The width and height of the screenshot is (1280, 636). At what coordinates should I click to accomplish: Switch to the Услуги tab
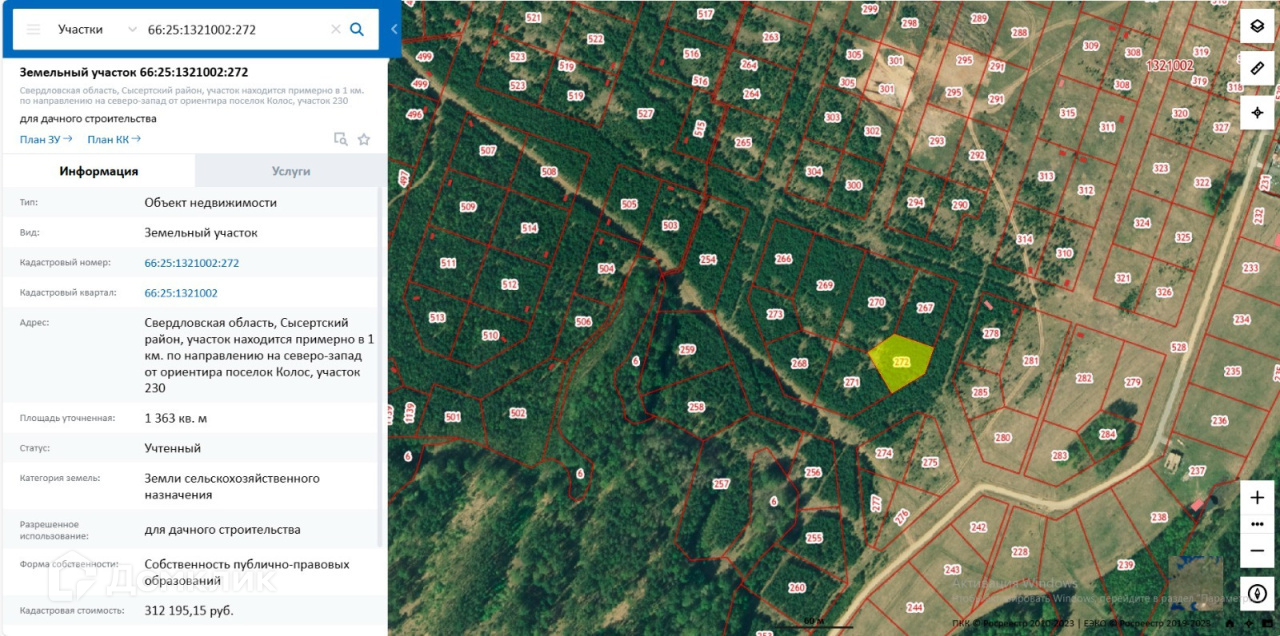click(x=291, y=171)
